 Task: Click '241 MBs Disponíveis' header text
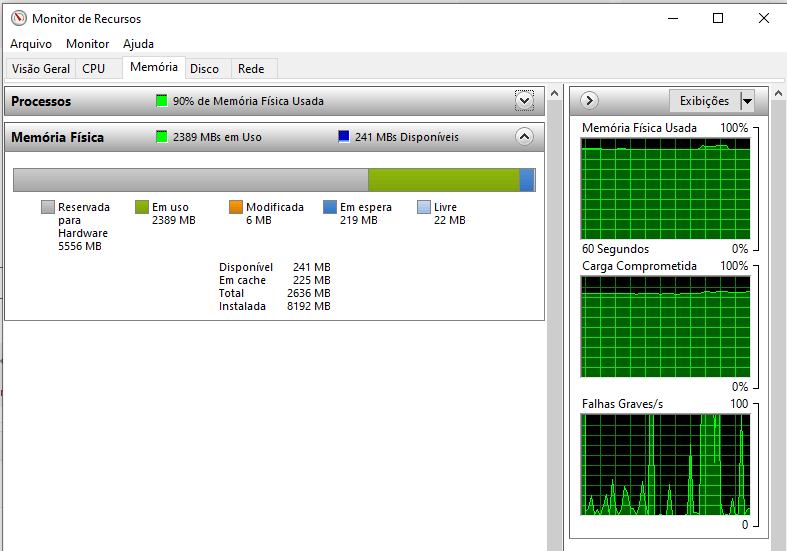pyautogui.click(x=407, y=137)
